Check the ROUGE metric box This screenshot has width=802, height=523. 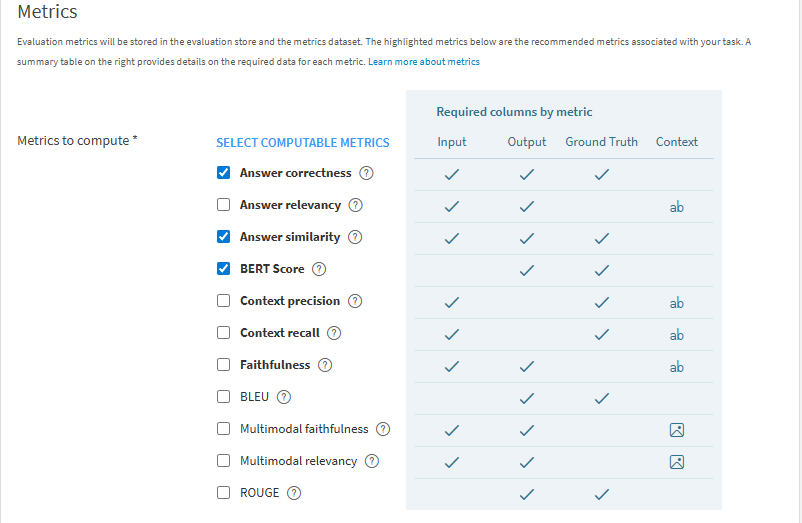tap(224, 493)
